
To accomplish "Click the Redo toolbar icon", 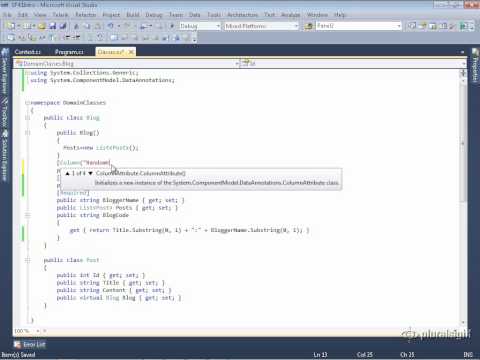I will point(127,26).
